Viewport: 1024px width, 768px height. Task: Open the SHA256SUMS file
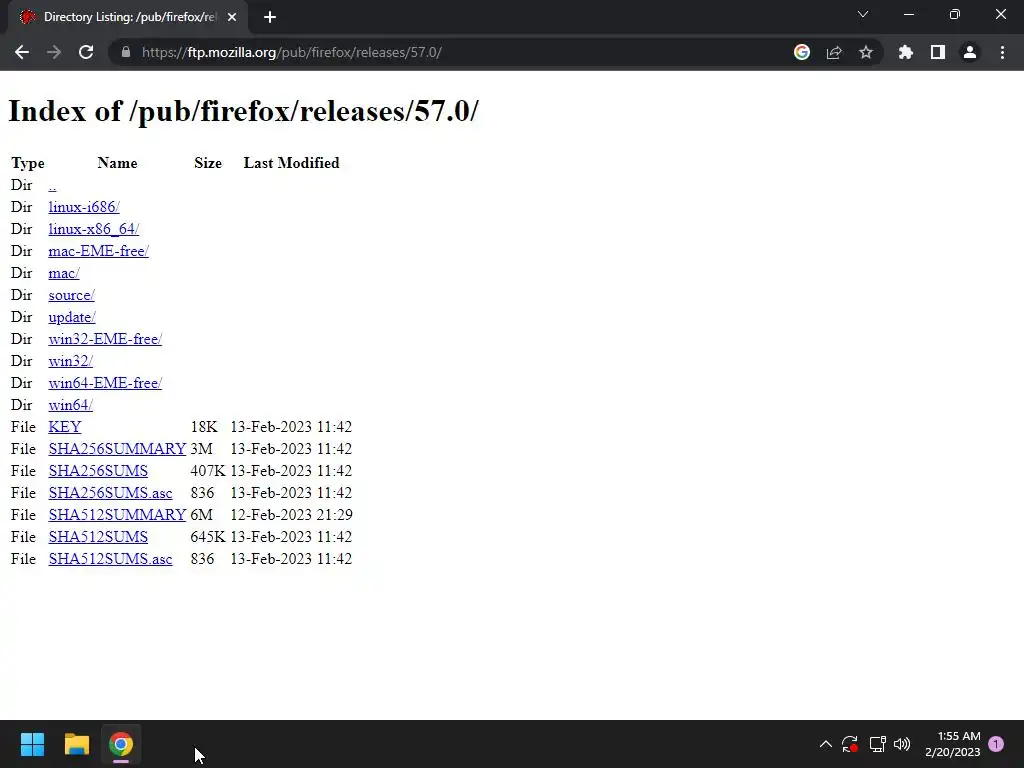point(98,471)
